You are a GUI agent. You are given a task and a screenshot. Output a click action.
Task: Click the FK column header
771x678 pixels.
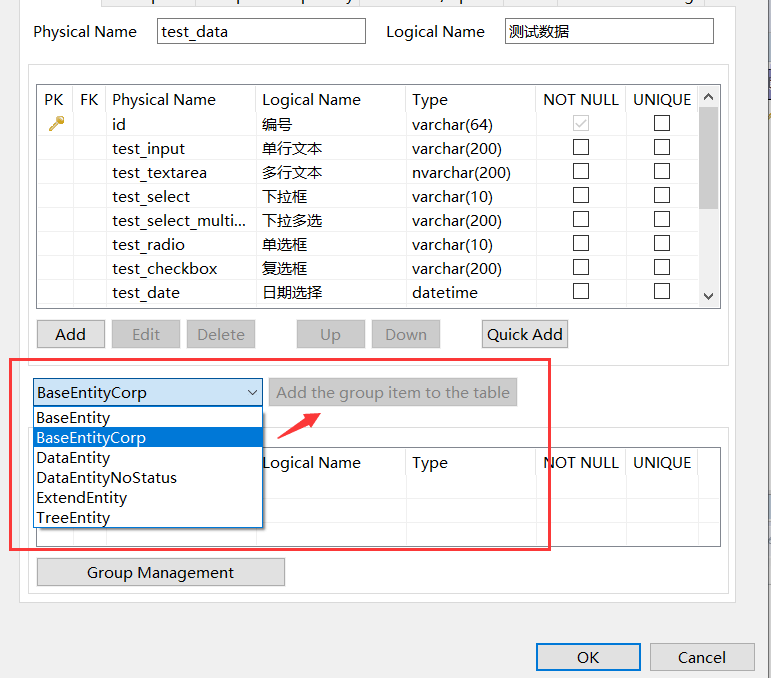coord(89,99)
